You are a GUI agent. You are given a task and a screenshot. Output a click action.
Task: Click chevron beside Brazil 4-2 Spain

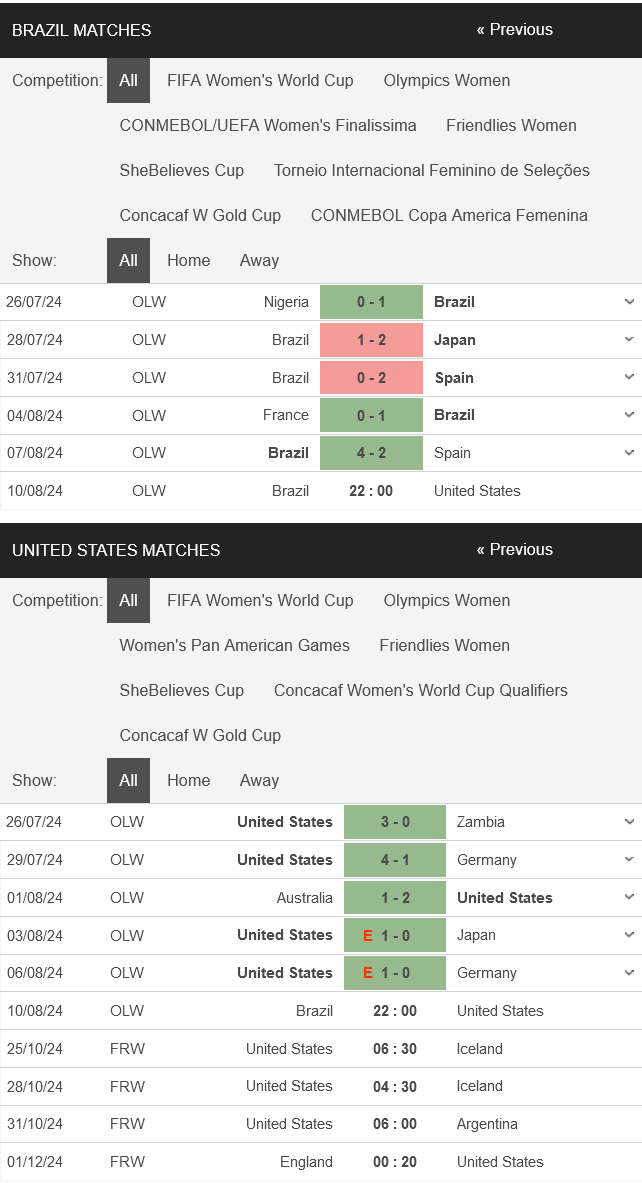629,453
